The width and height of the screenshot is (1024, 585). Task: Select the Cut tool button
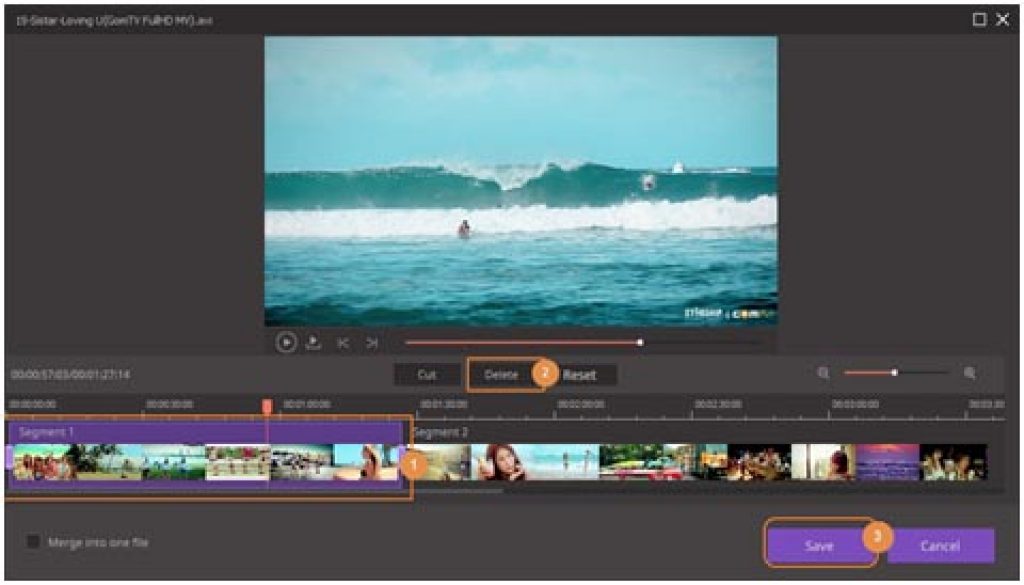tap(428, 374)
